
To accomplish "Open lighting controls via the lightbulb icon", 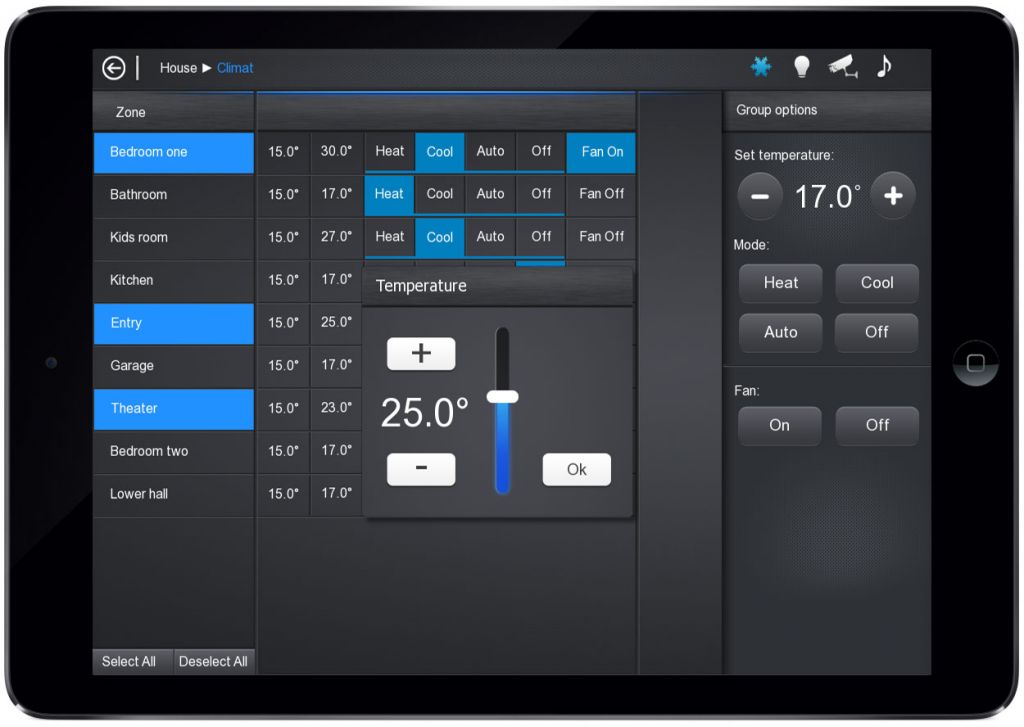I will (x=801, y=66).
